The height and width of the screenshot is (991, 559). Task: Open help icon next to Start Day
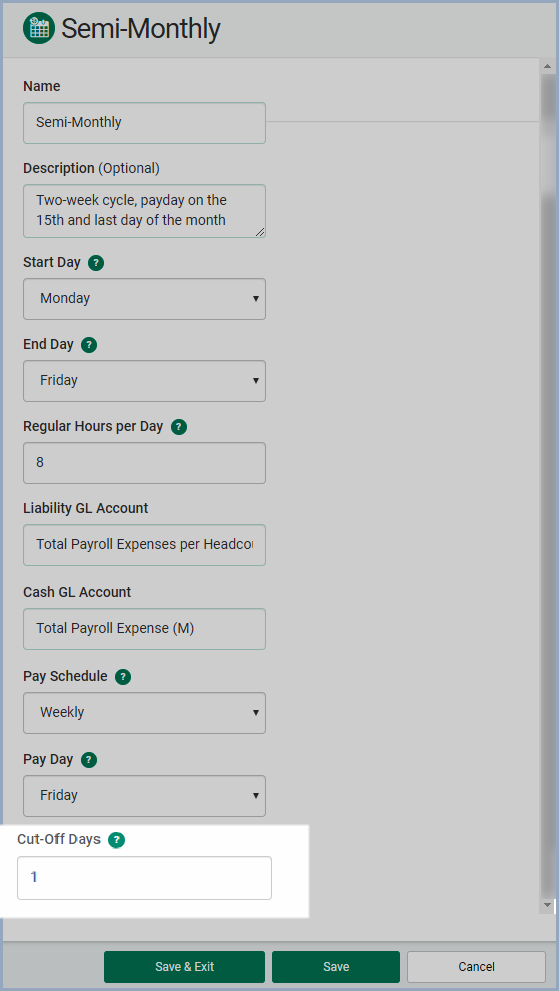[x=96, y=263]
